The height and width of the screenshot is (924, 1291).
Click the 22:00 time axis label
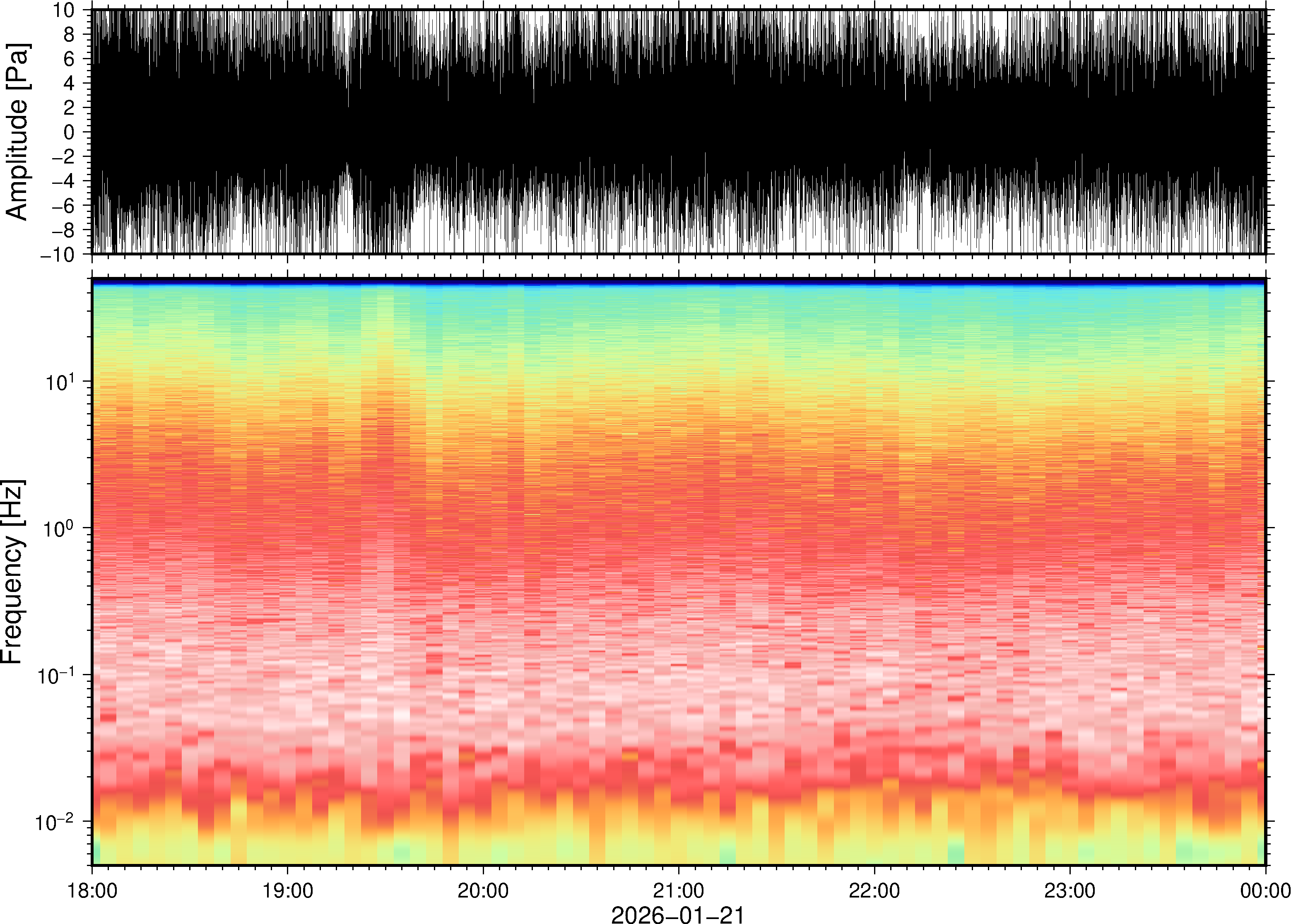tap(874, 890)
